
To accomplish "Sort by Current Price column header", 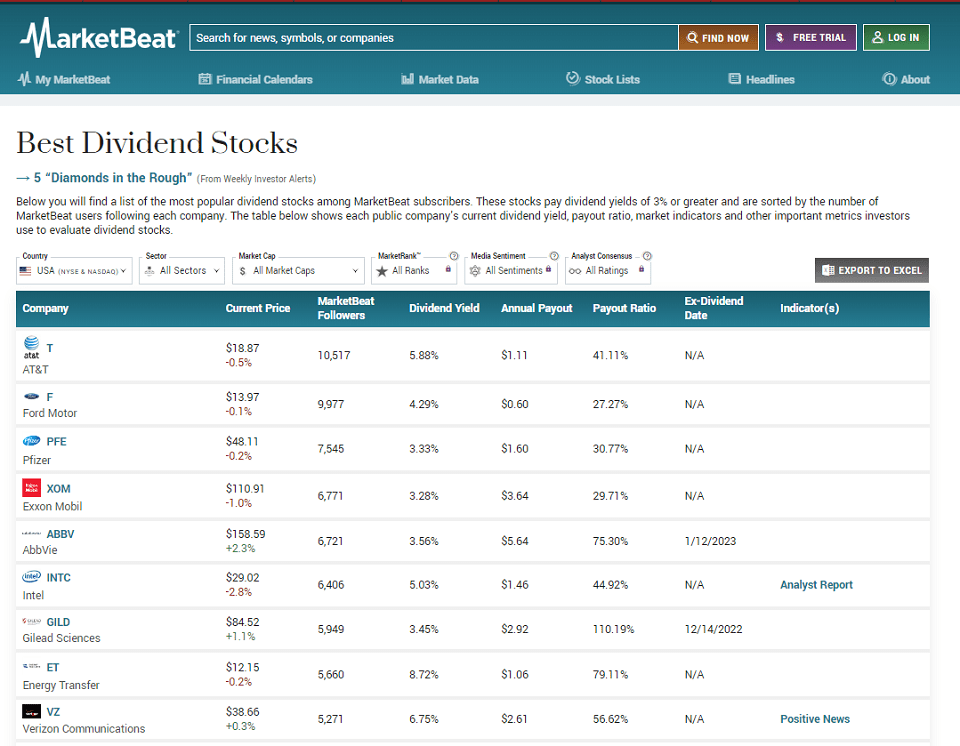I will click(258, 308).
